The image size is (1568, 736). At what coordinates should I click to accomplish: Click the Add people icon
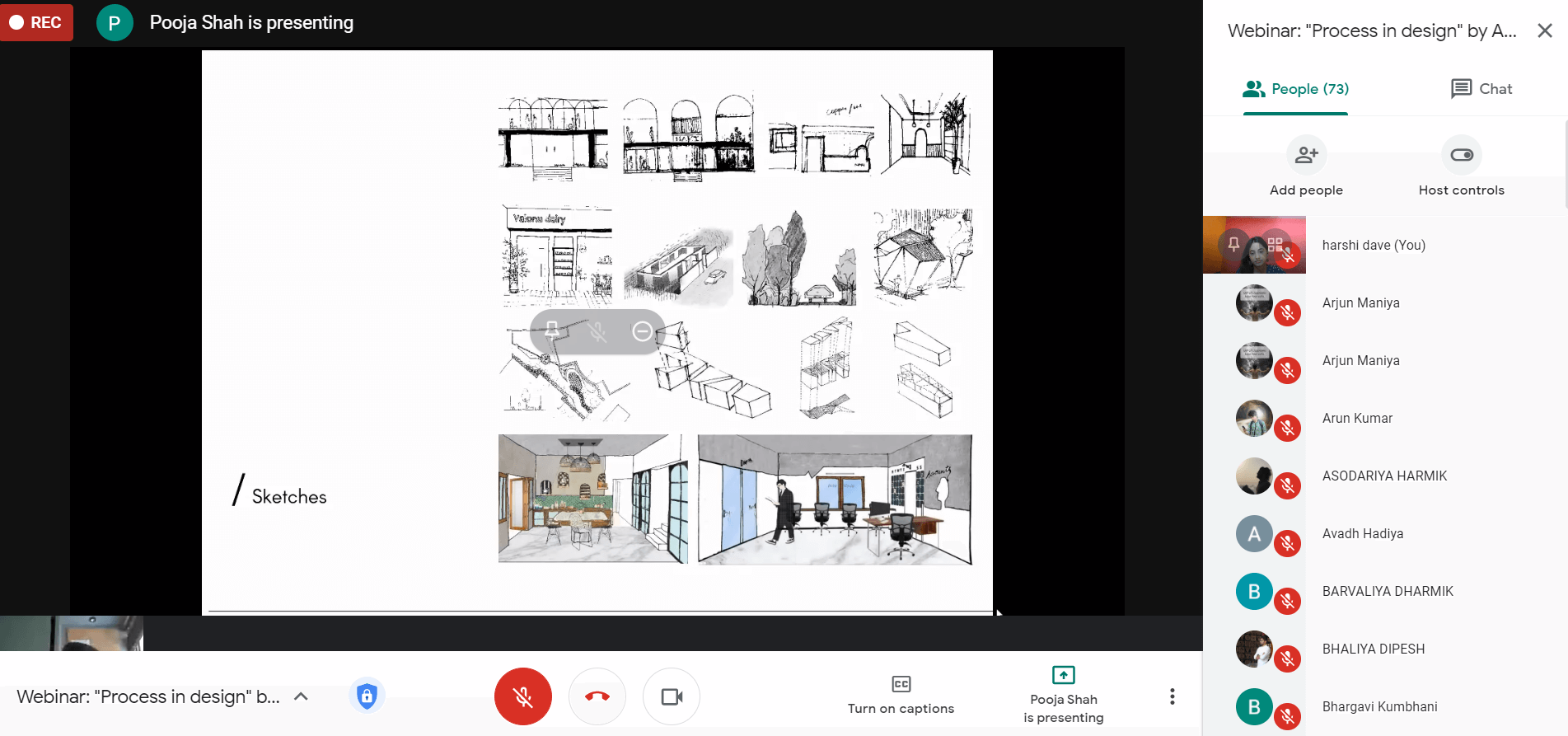pos(1306,155)
